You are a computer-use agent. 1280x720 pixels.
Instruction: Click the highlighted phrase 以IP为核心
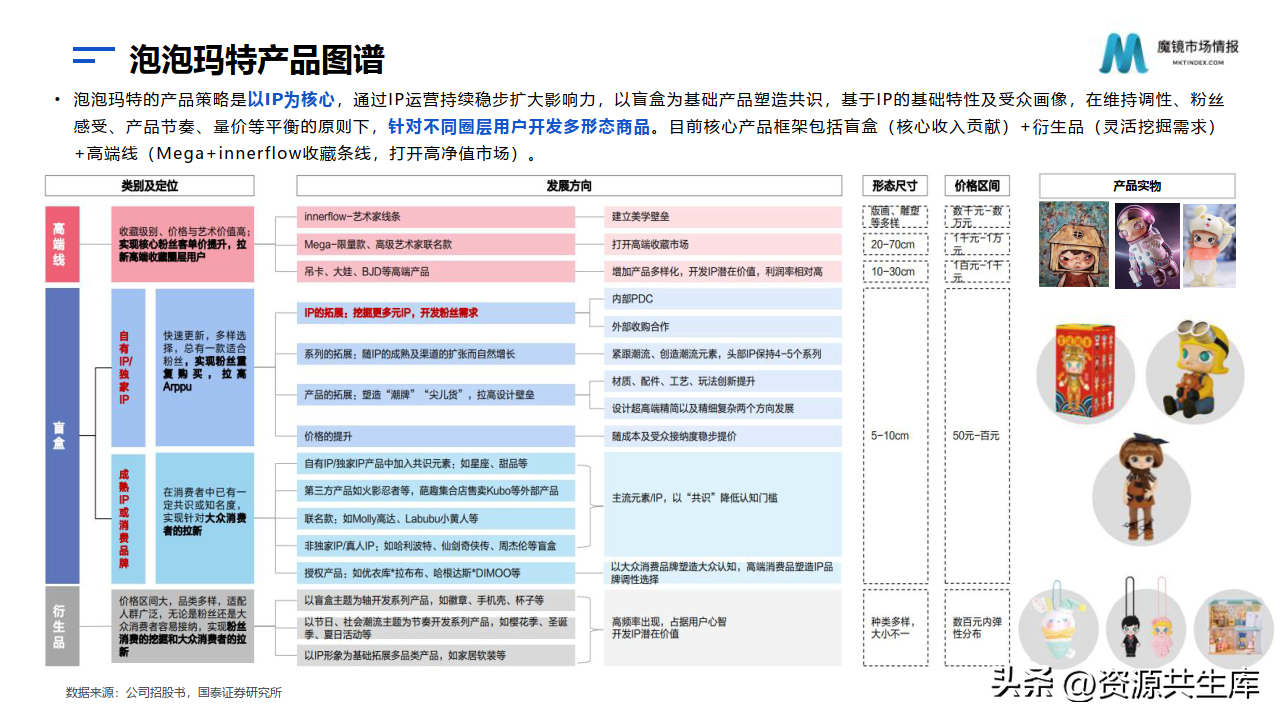coord(291,100)
